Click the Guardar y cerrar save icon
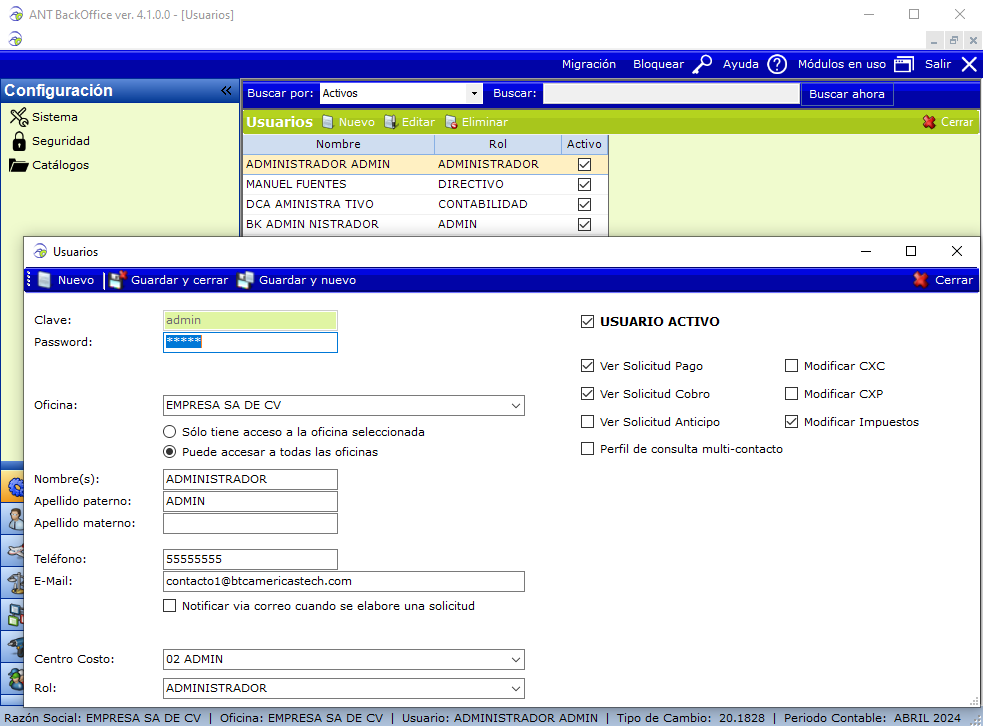The image size is (983, 726). 118,280
